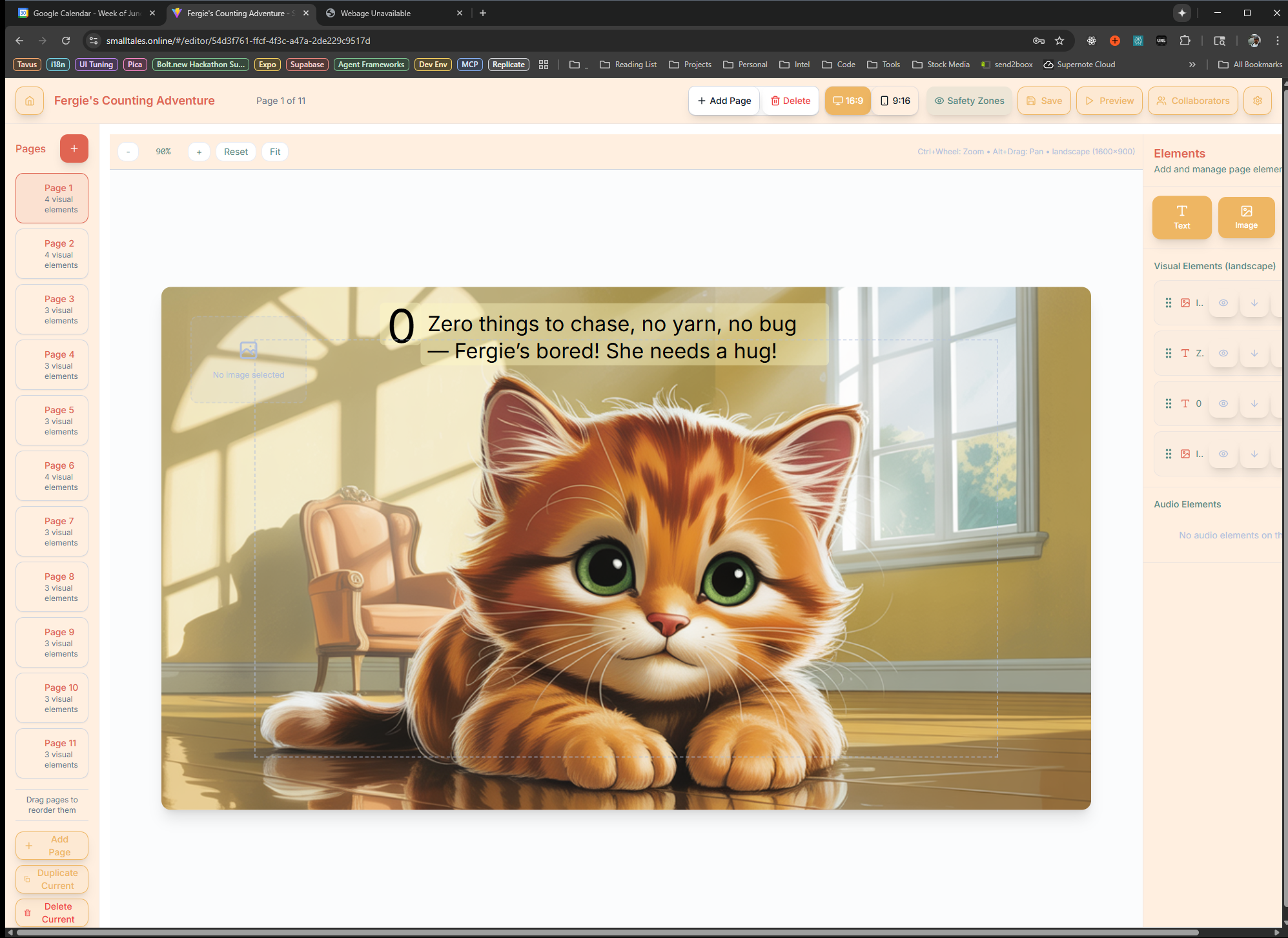Toggle visibility of the 'Z.' text element
Image resolution: width=1288 pixels, height=938 pixels.
pyautogui.click(x=1223, y=353)
